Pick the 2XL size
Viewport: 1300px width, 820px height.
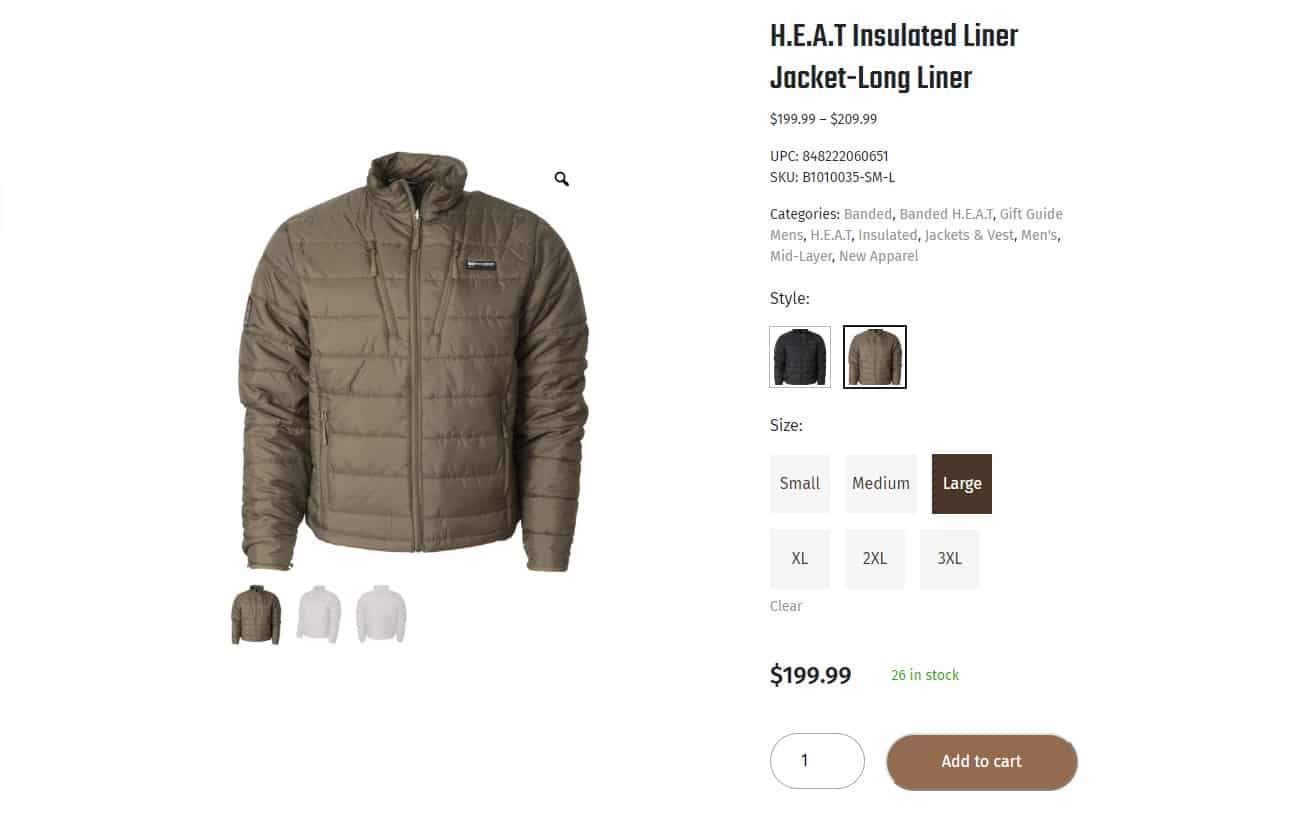[875, 559]
